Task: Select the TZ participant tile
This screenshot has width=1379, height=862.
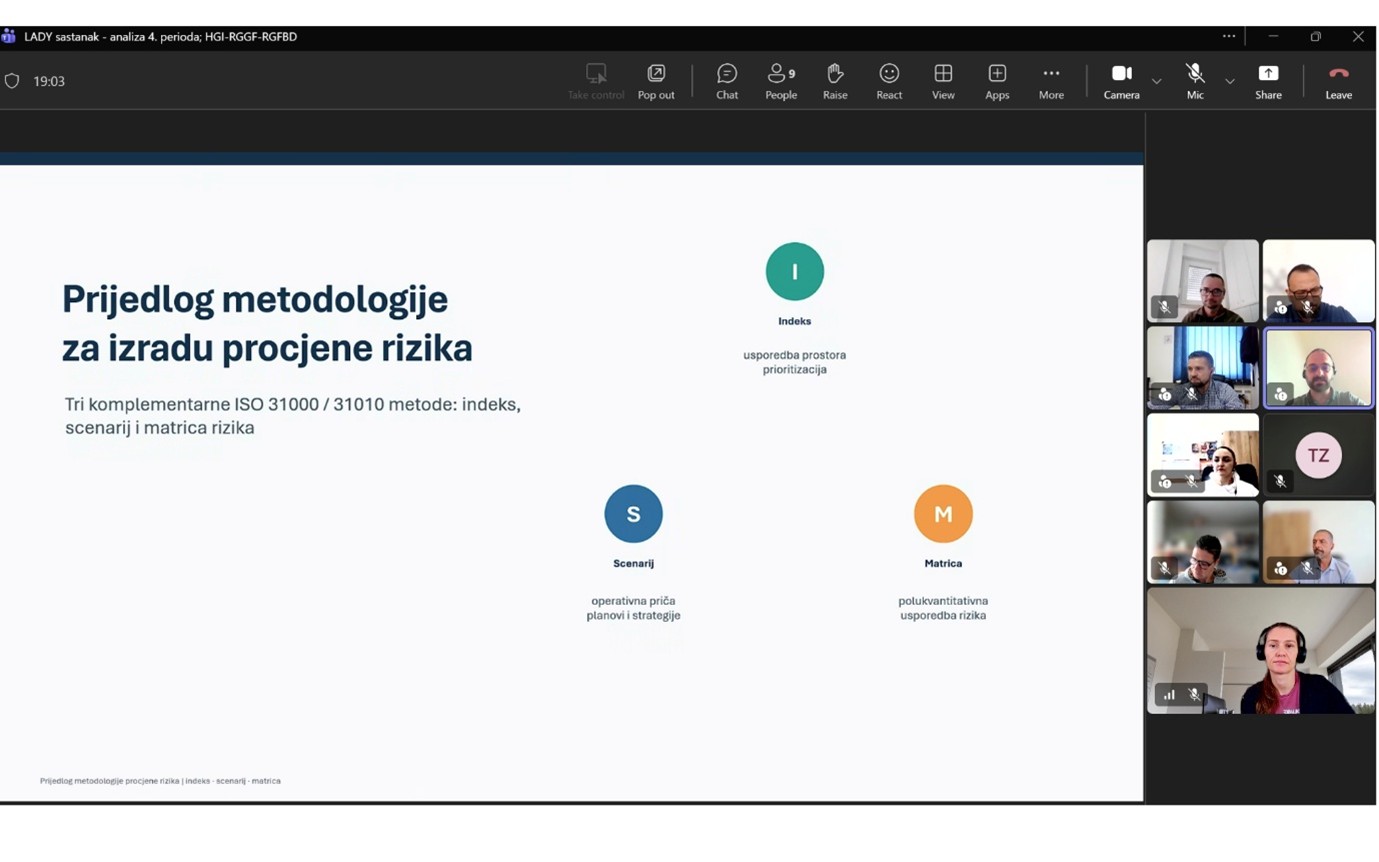Action: [1318, 455]
